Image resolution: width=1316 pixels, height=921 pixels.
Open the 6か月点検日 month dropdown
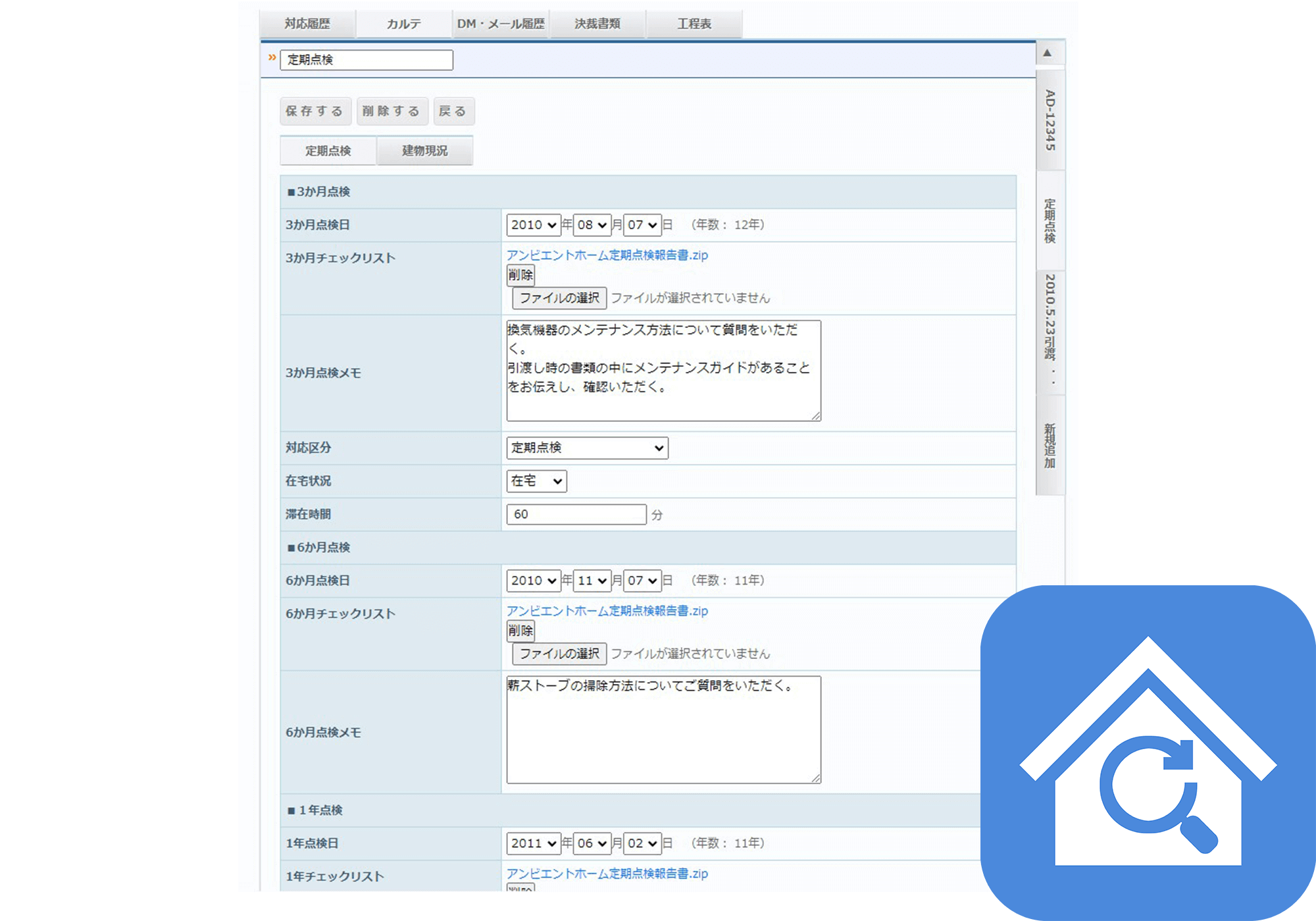click(592, 581)
